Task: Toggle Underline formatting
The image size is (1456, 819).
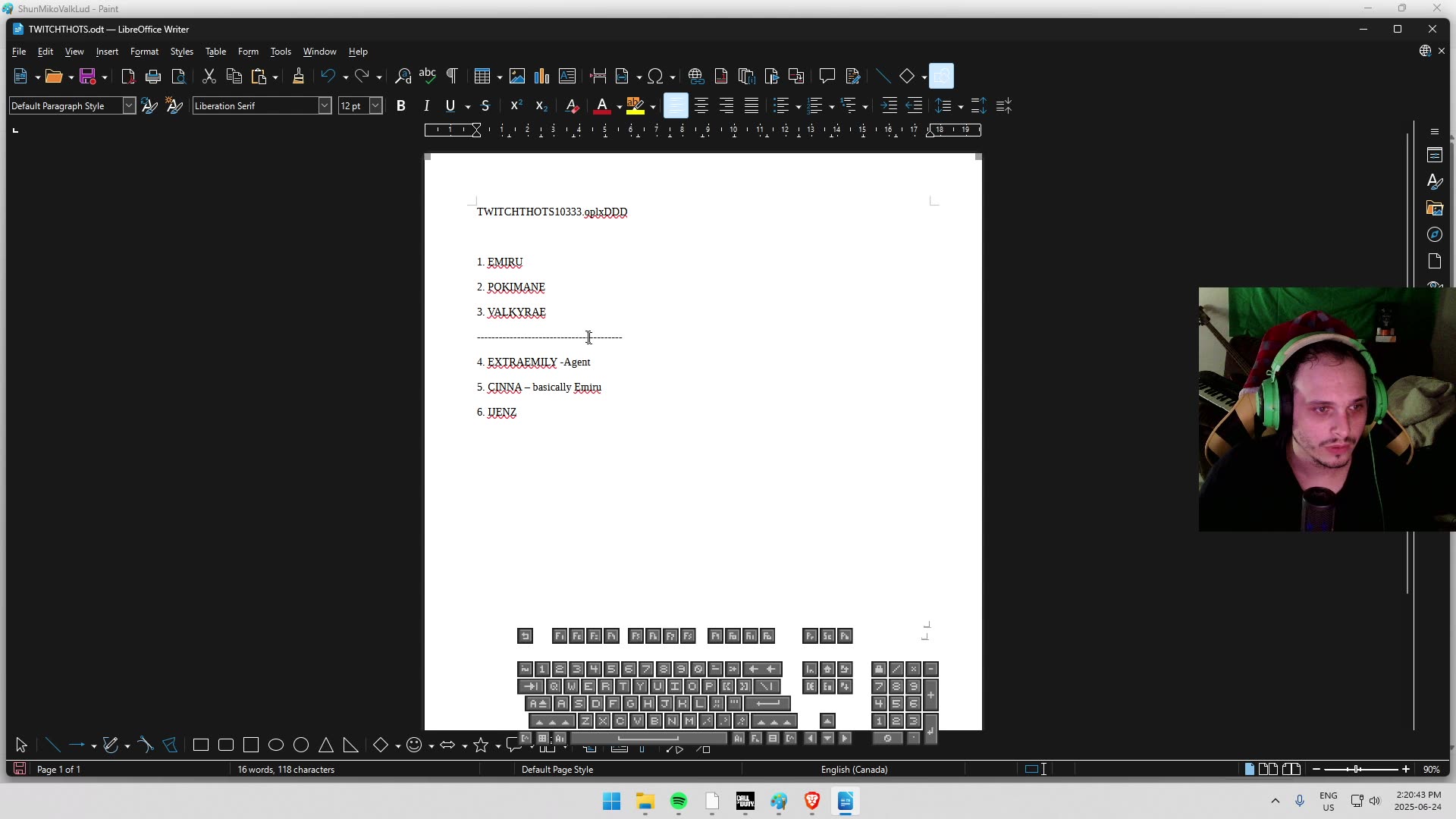Action: click(x=450, y=105)
